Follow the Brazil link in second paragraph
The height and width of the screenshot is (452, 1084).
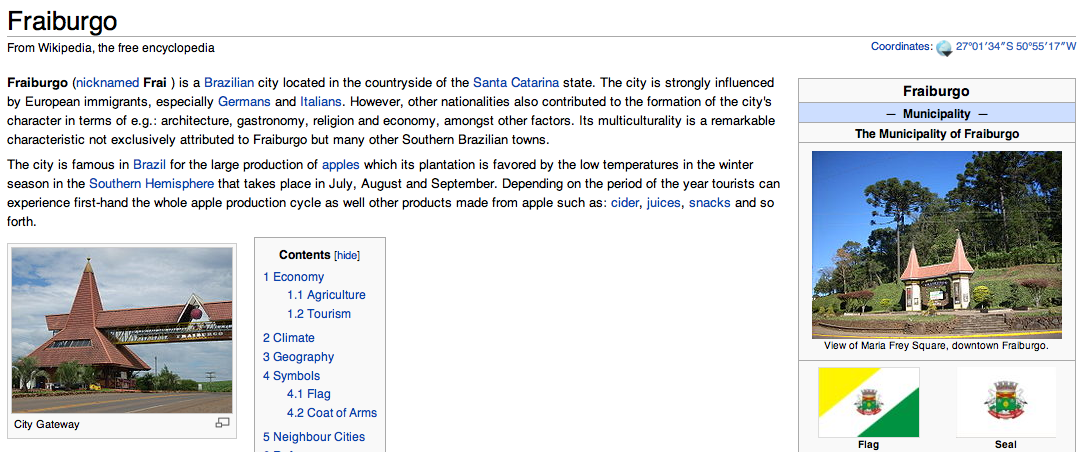click(149, 165)
